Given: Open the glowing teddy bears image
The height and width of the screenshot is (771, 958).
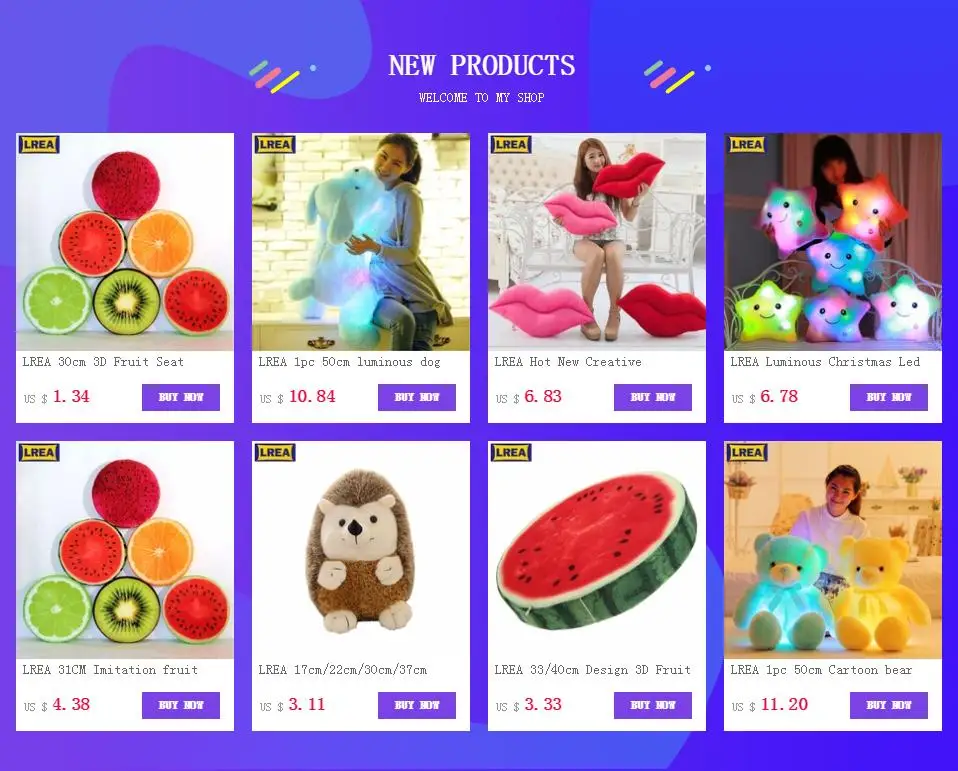Looking at the screenshot, I should click(833, 550).
